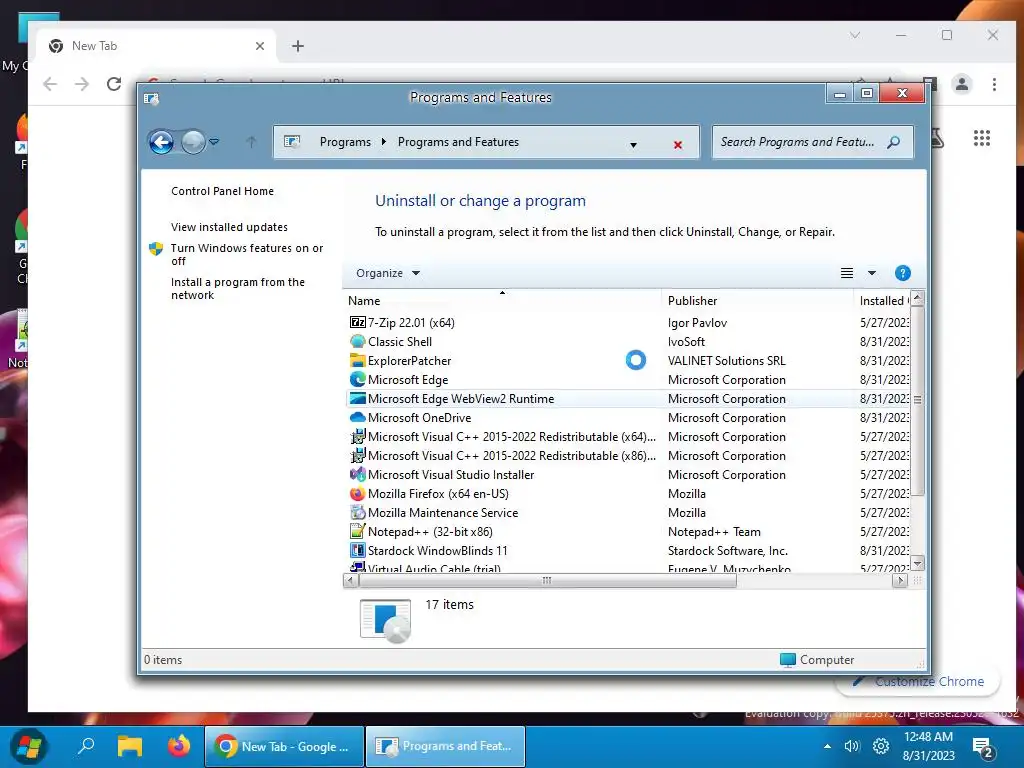Click vertical scrollbar down arrow
The image size is (1024, 768).
918,563
